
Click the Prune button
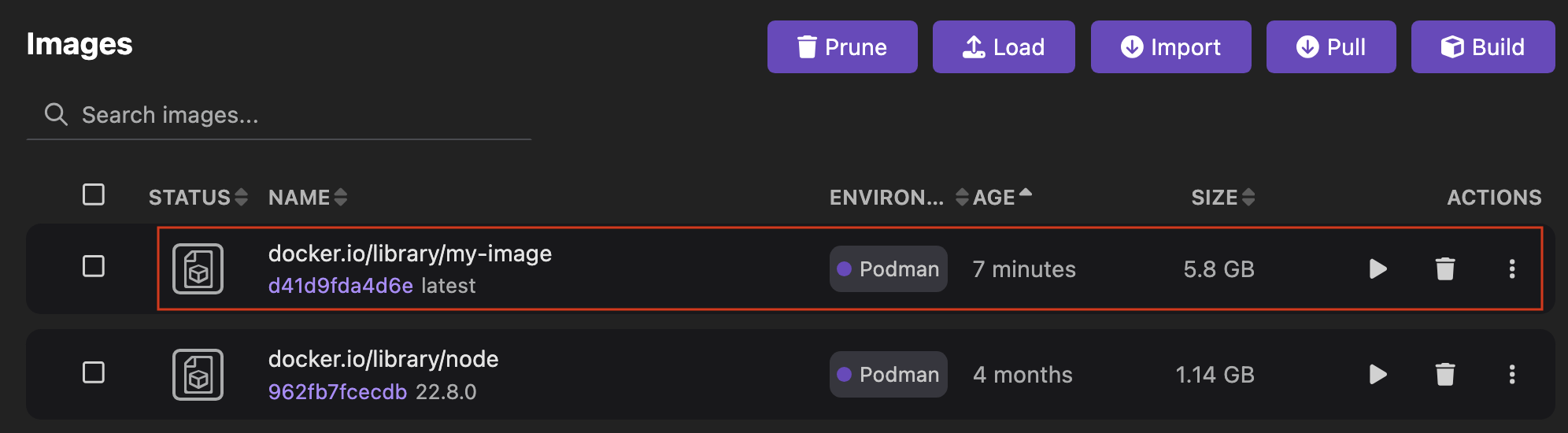pos(842,47)
